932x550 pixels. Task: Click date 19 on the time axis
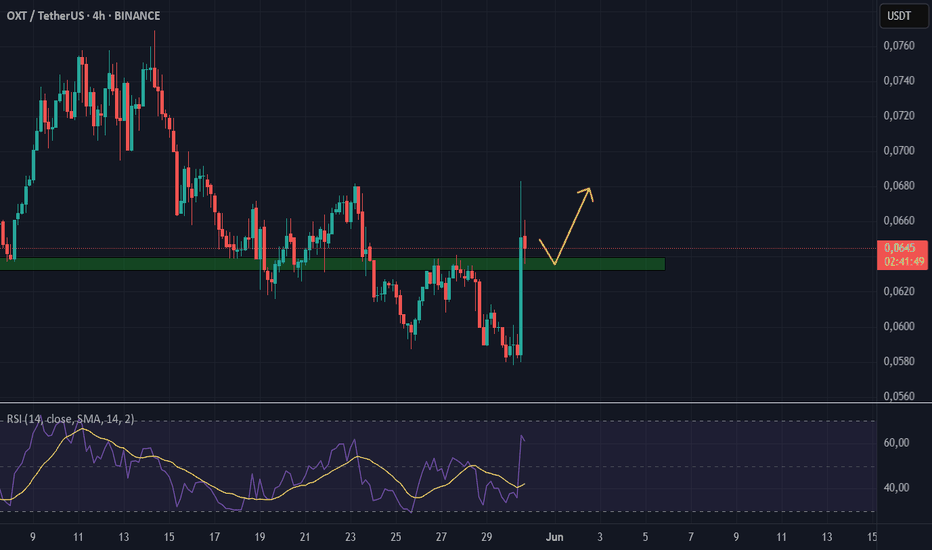click(x=260, y=537)
